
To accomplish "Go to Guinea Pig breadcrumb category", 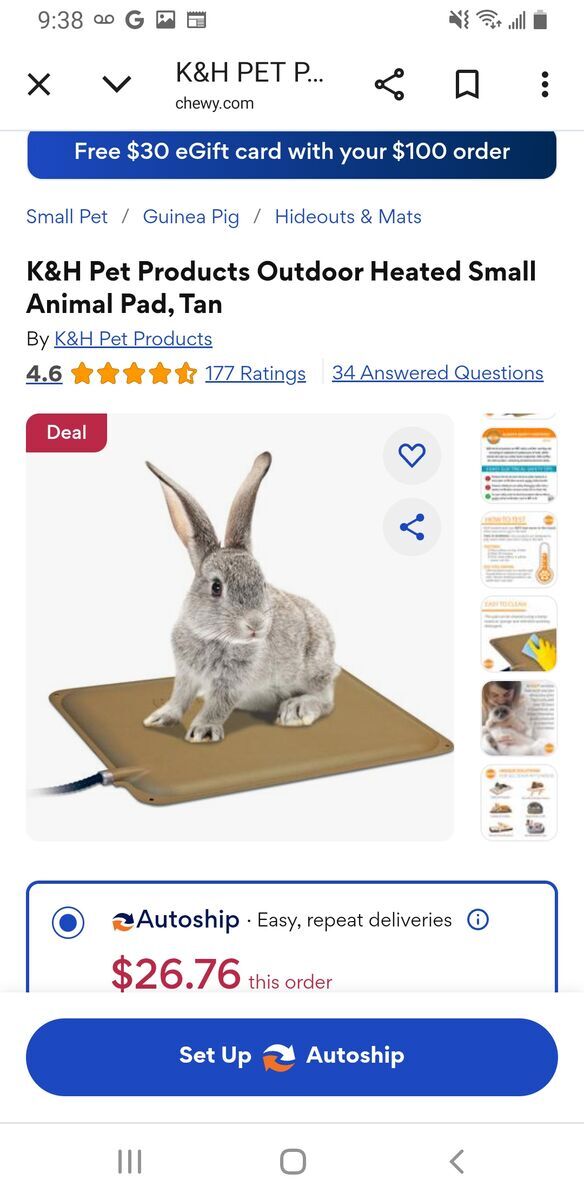I will (191, 216).
